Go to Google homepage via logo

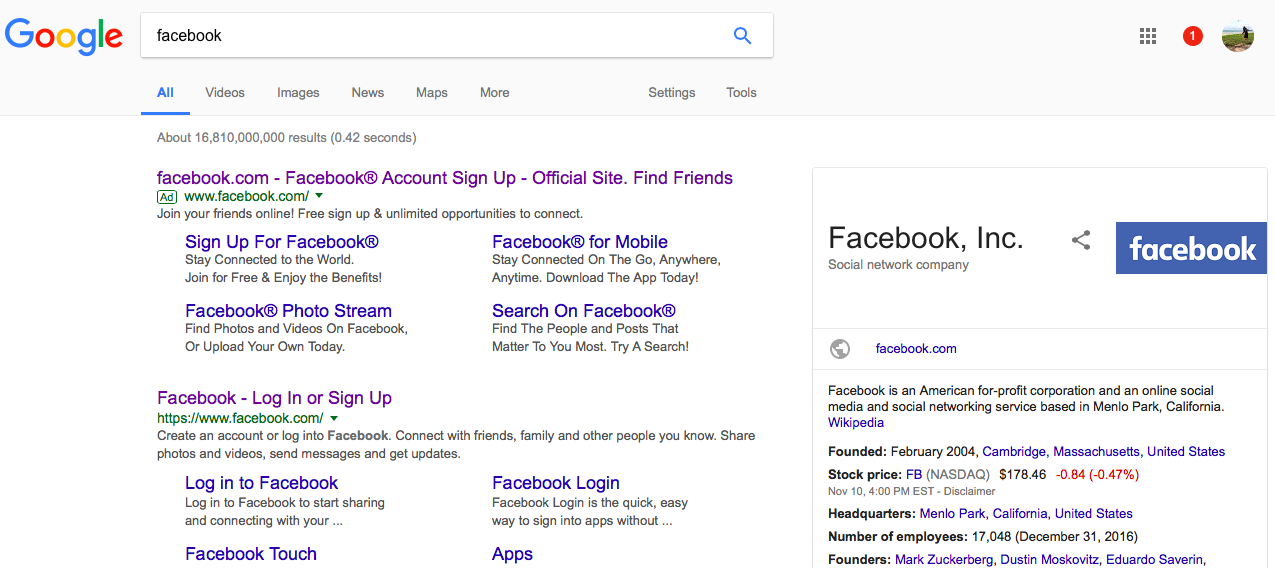tap(64, 36)
